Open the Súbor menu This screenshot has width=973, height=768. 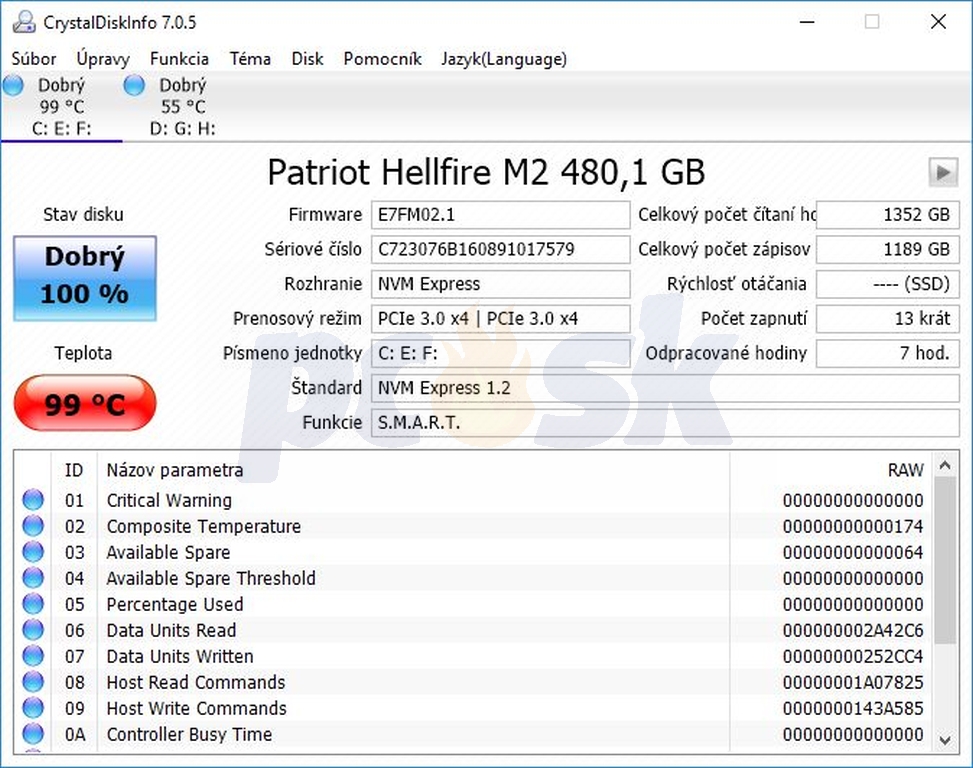(x=34, y=59)
